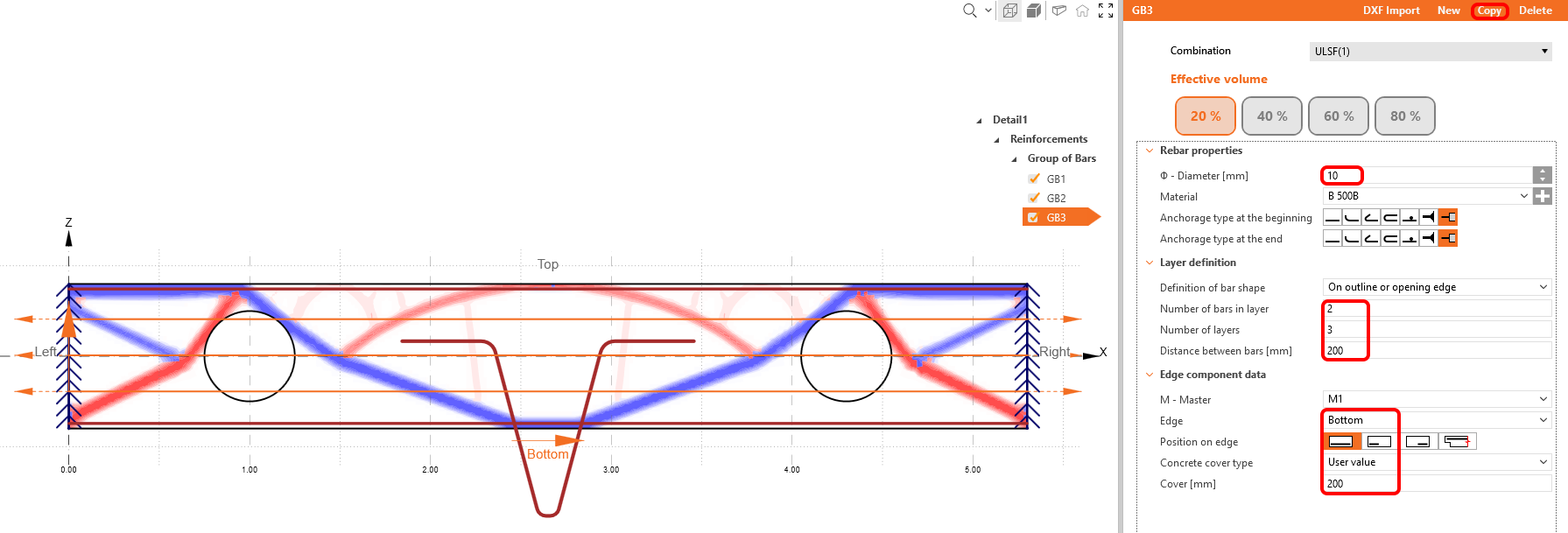Select hook anchorage type at the end
This screenshot has width=1568, height=533.
coord(1371,238)
